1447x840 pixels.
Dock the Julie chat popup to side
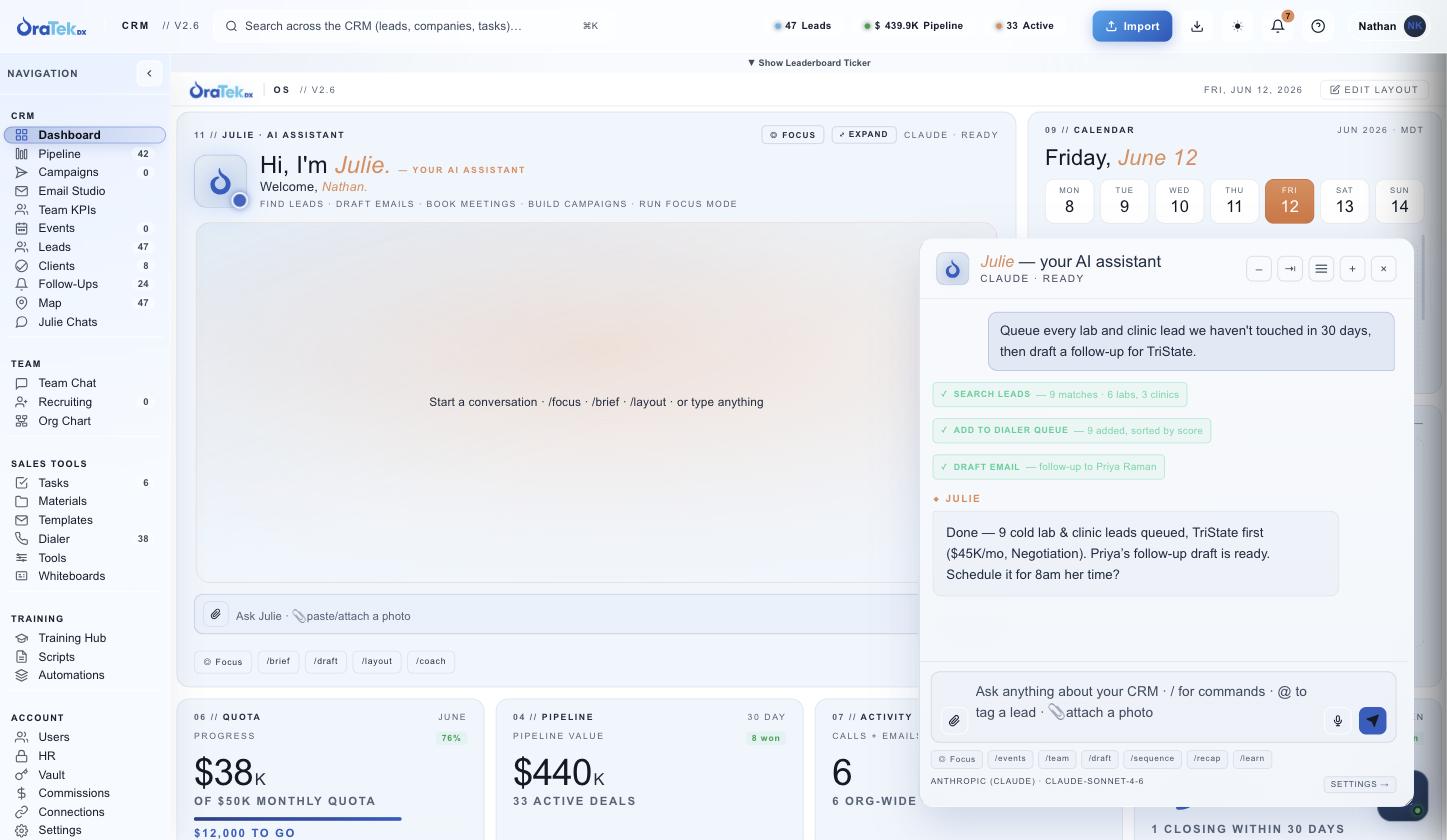point(1290,269)
